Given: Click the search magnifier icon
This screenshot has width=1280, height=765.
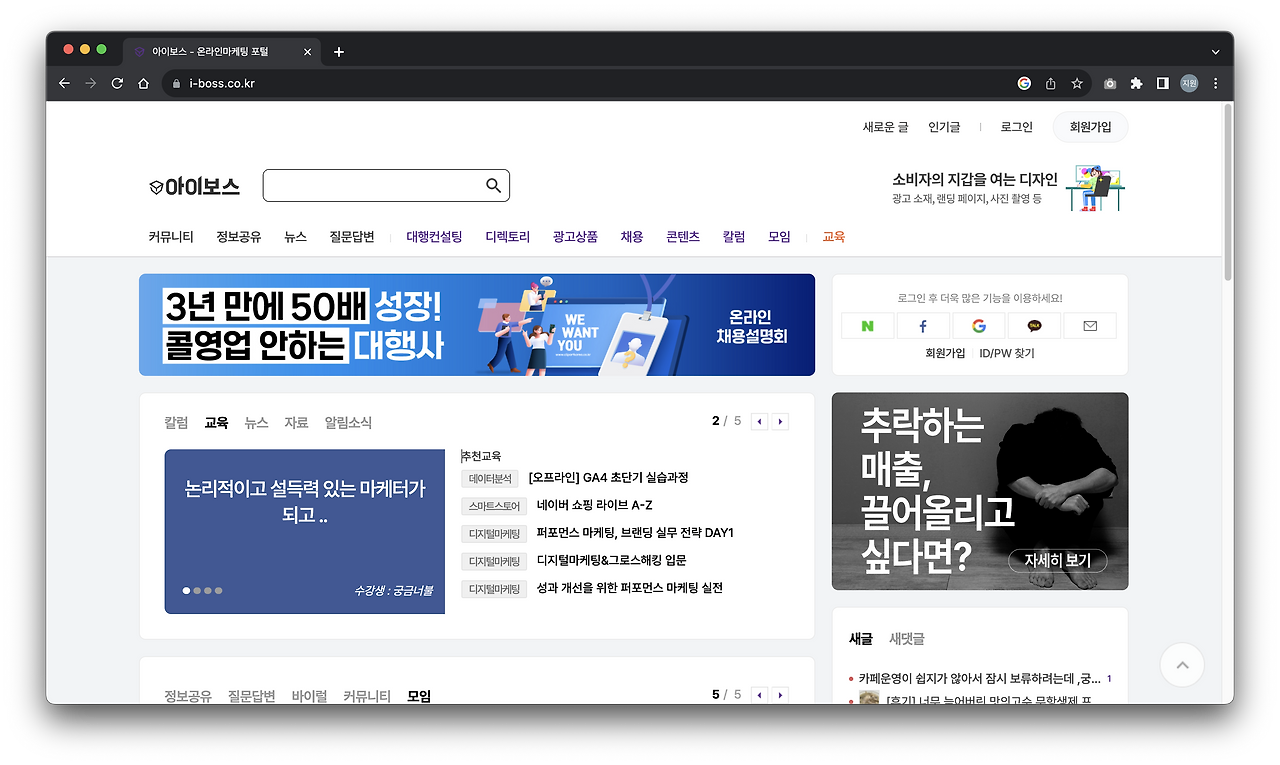Looking at the screenshot, I should point(492,185).
